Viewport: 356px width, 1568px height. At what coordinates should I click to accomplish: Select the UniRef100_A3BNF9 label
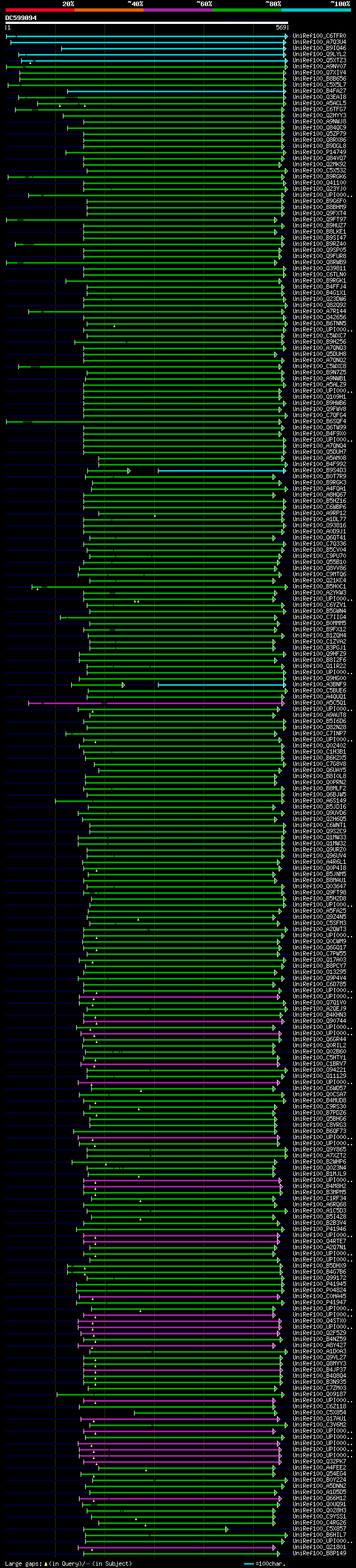pyautogui.click(x=319, y=684)
